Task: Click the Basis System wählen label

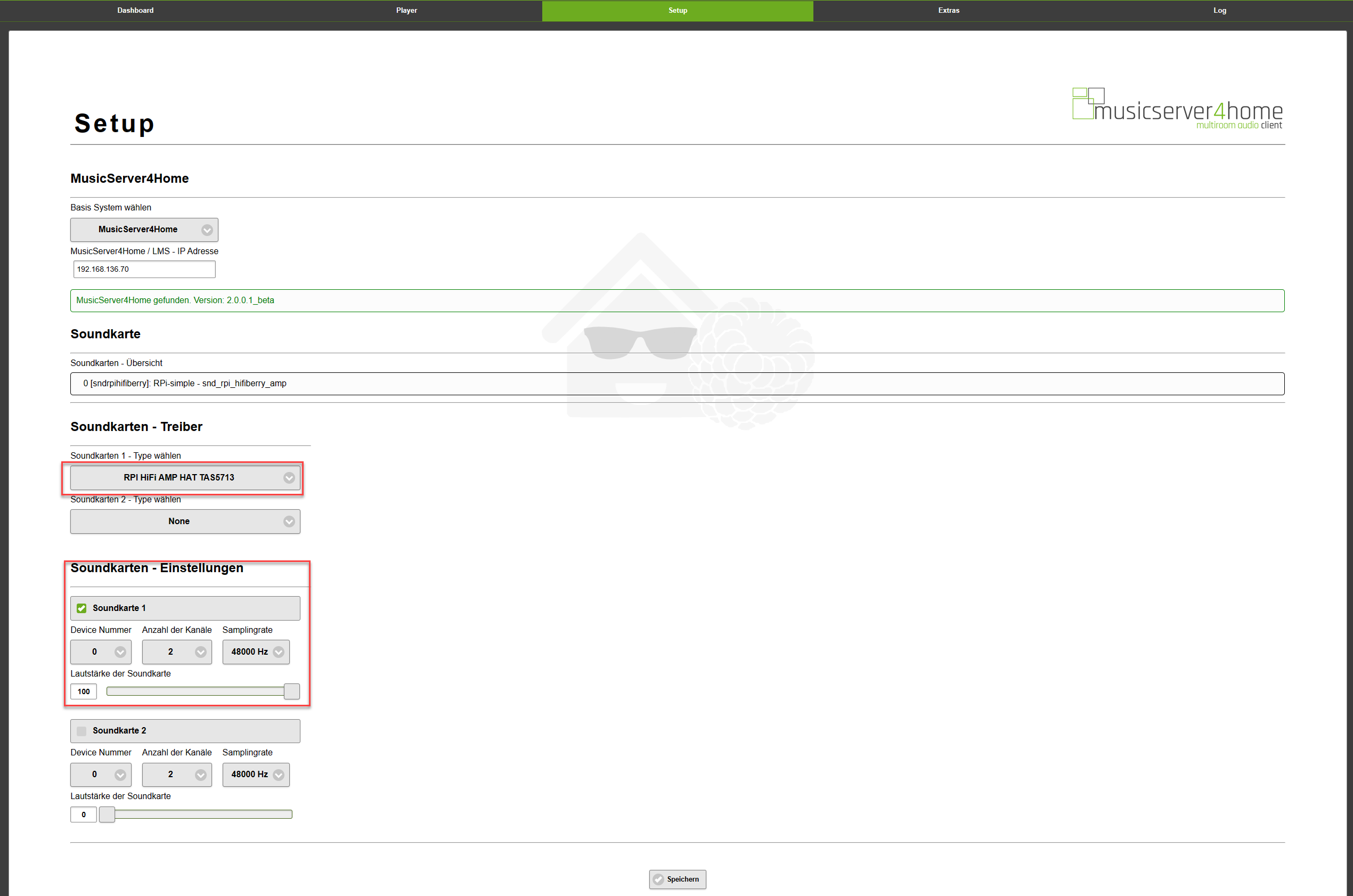Action: 111,207
